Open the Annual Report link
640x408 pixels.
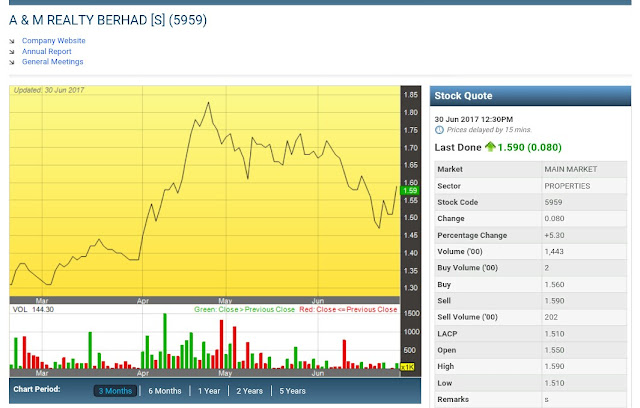point(47,51)
